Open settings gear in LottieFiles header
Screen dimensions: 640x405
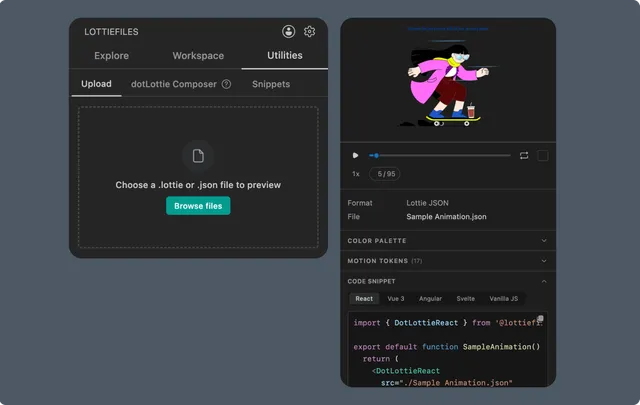309,31
